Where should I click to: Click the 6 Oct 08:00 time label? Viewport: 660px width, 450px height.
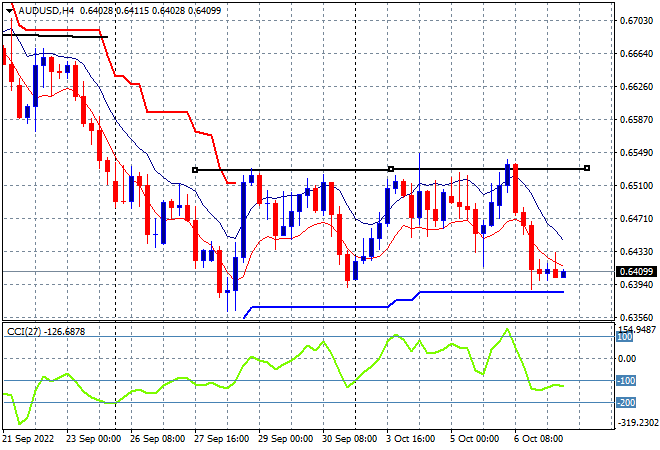538,439
